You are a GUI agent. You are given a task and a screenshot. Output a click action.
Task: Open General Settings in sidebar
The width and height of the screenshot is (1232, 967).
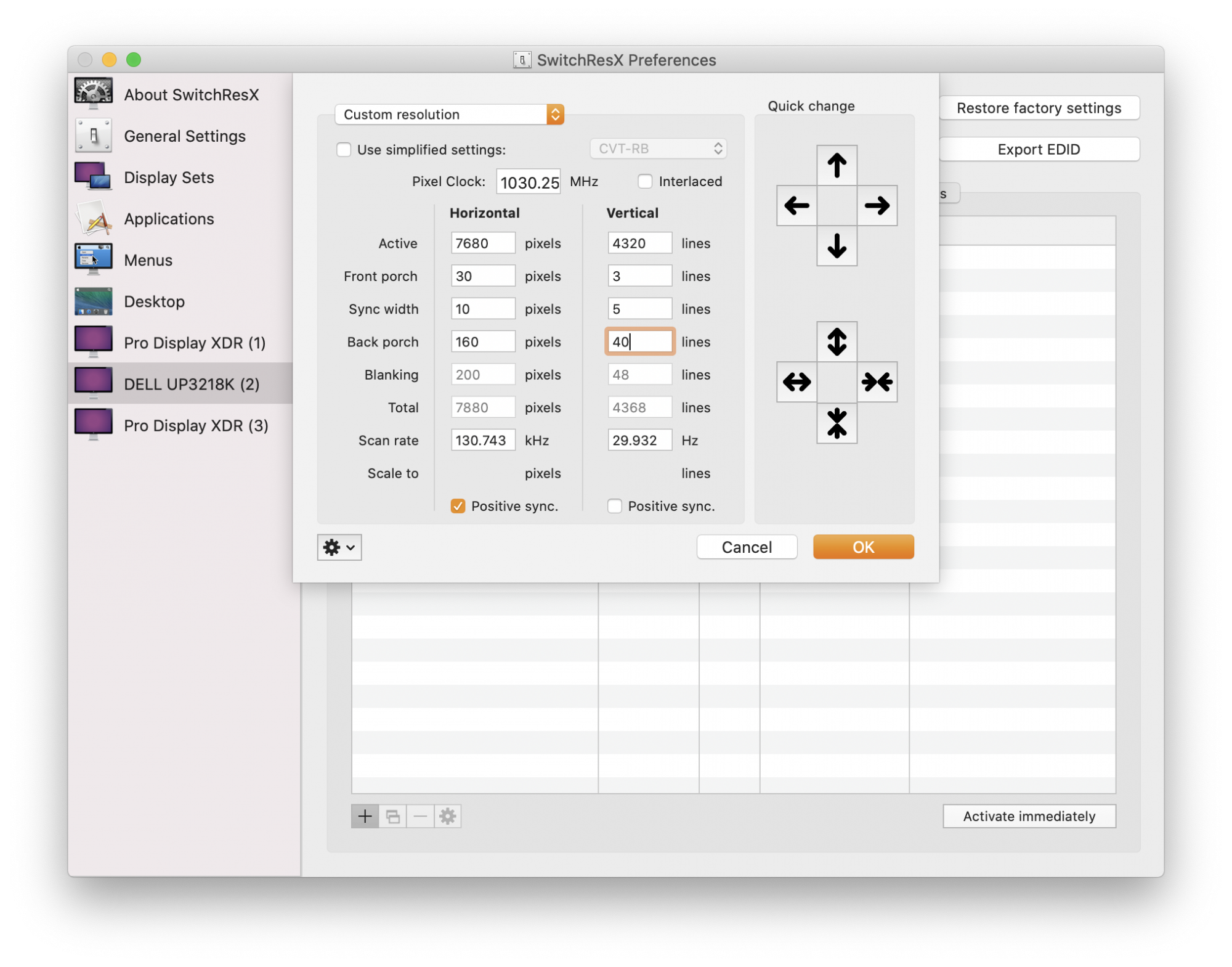[x=184, y=136]
